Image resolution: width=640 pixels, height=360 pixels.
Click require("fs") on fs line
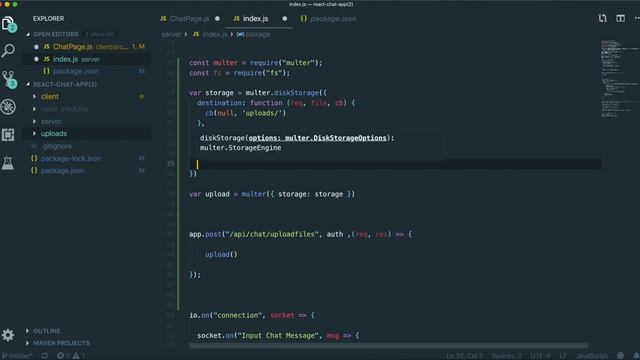coord(260,73)
